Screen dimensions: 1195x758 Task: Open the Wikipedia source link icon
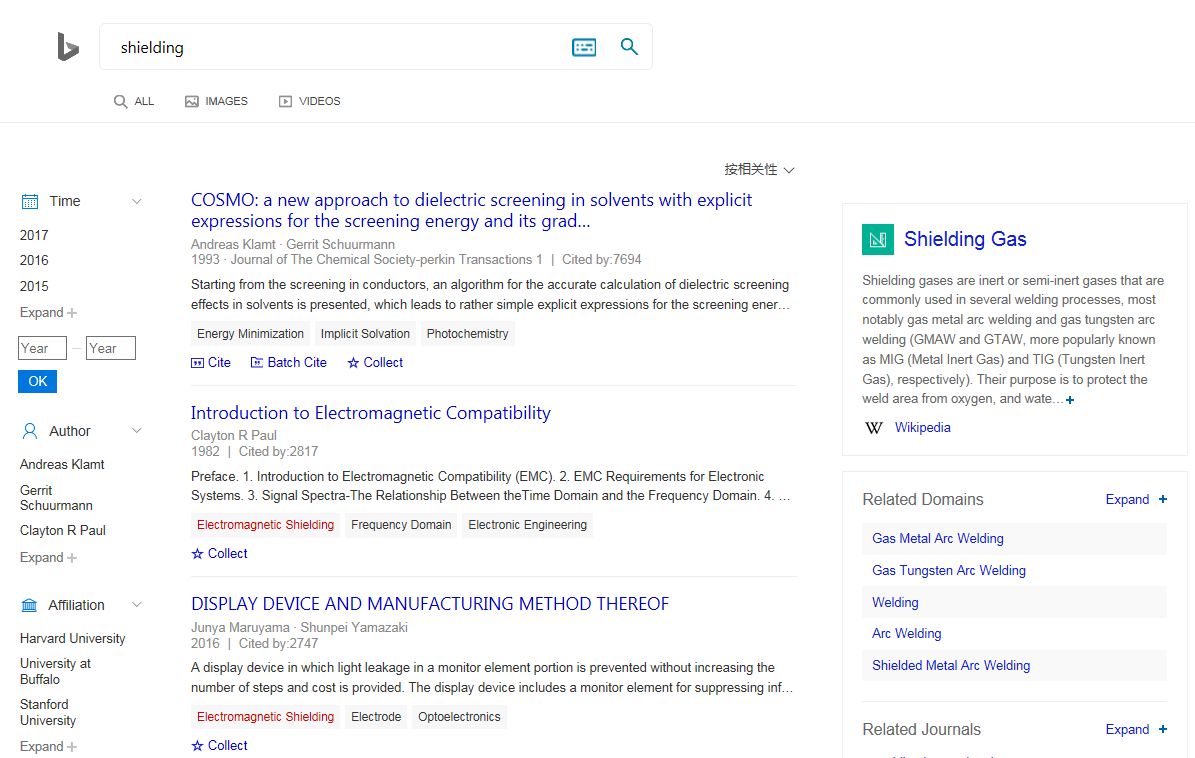874,428
